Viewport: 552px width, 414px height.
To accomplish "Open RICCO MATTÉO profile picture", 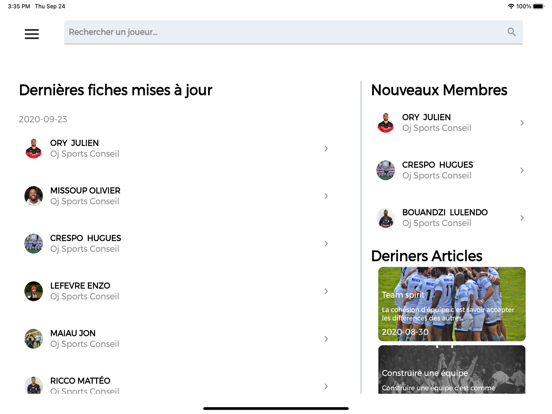I will 33,385.
